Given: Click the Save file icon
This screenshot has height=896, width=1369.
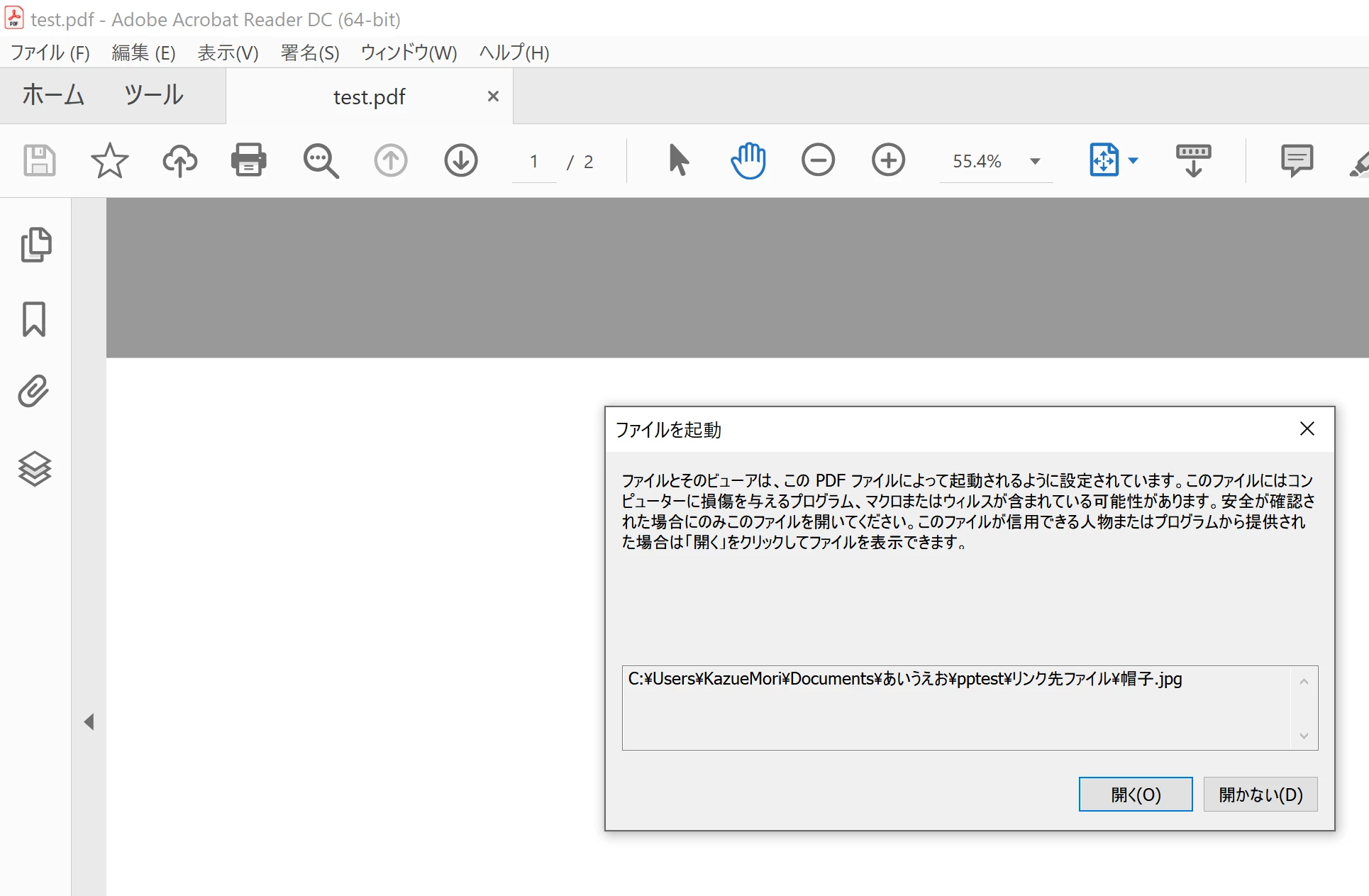Looking at the screenshot, I should coord(39,160).
